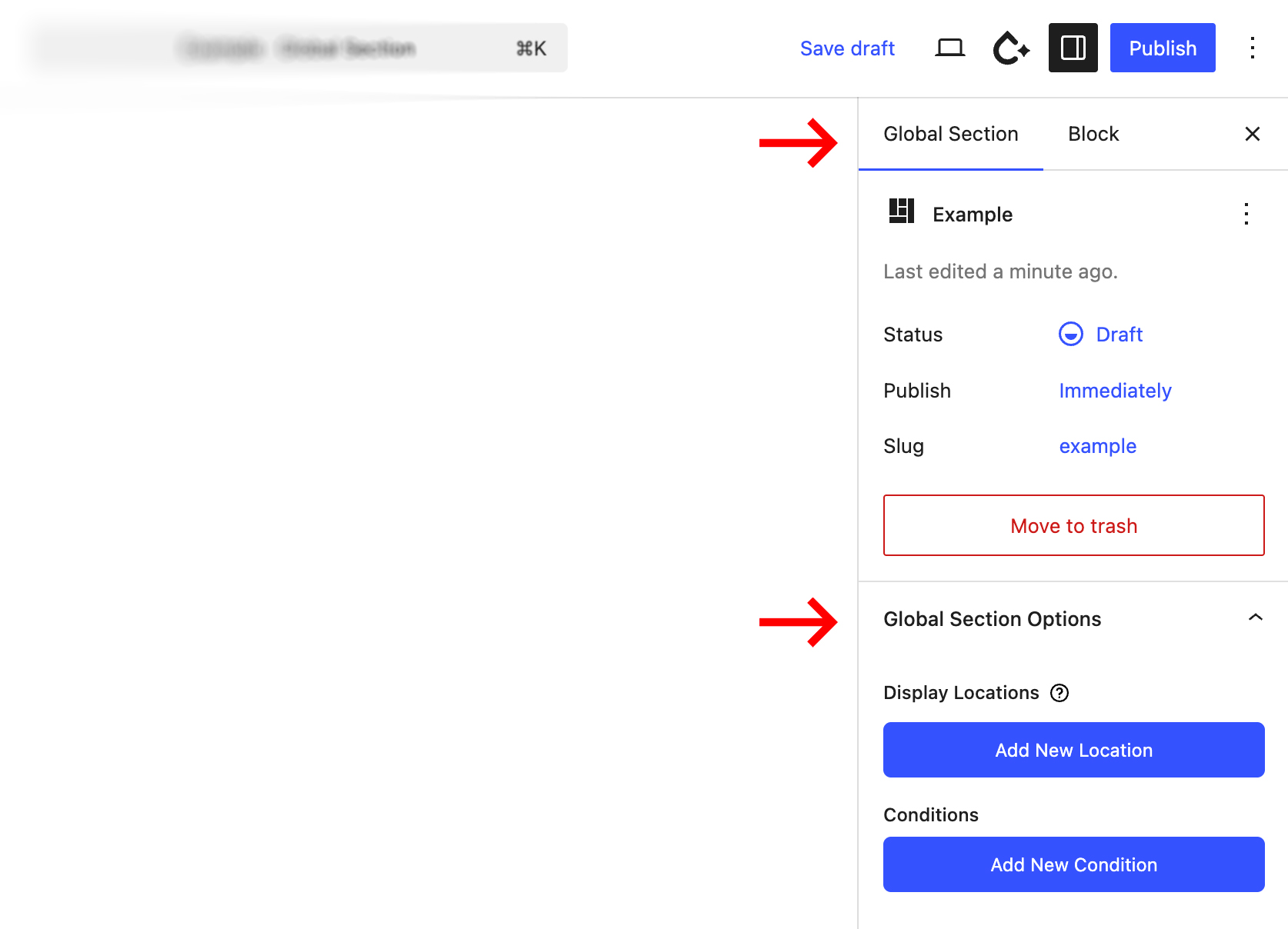Collapse the Global Section Options panel
The image size is (1288, 929).
1255,618
